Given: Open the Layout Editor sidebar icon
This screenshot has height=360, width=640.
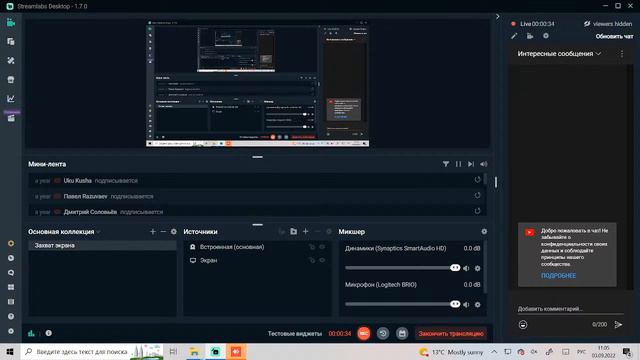Looking at the screenshot, I should pyautogui.click(x=11, y=42).
